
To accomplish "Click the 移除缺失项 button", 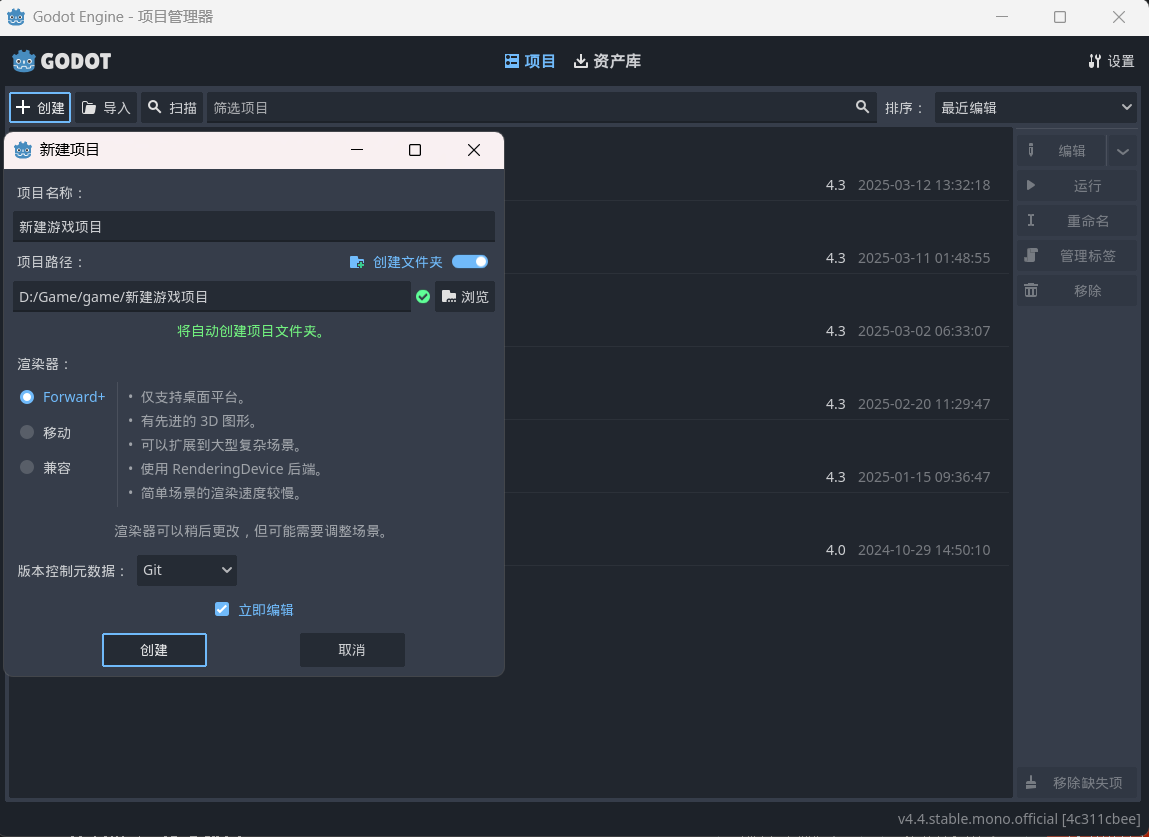I will [1076, 783].
